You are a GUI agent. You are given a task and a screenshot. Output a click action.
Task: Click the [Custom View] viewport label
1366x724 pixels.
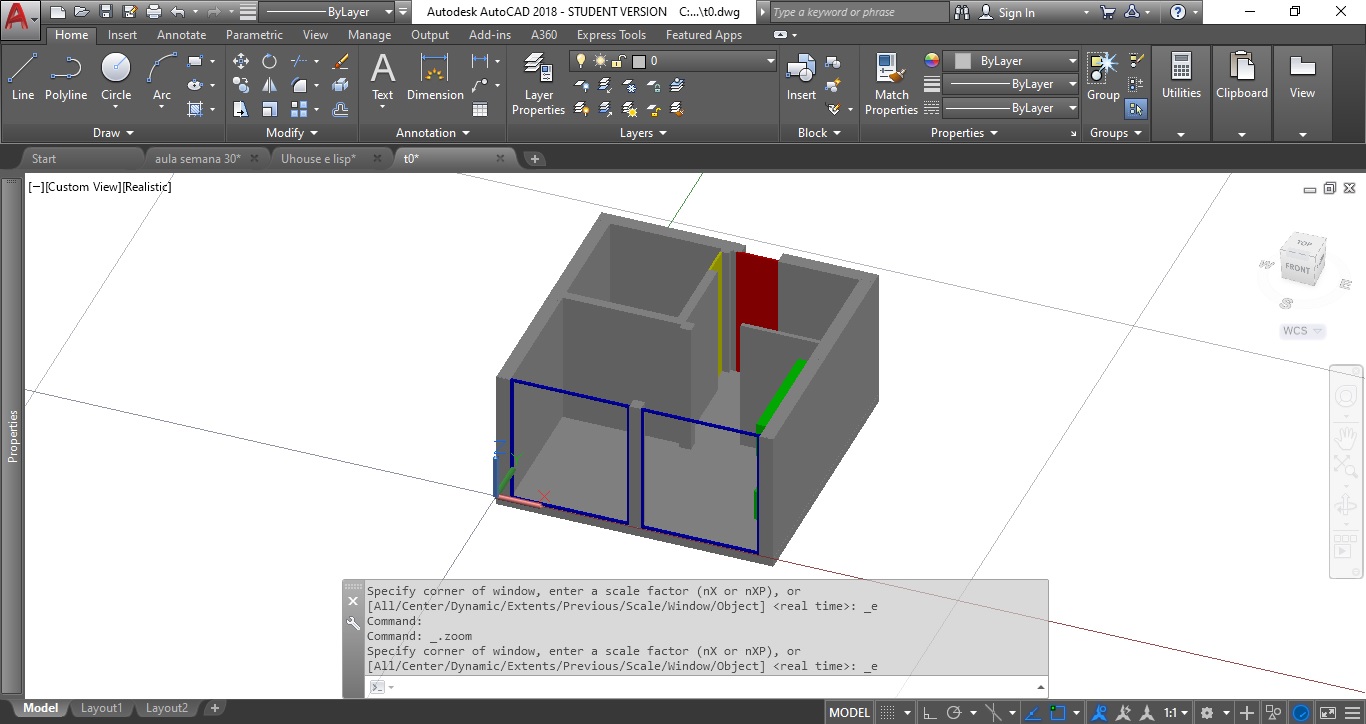point(83,187)
